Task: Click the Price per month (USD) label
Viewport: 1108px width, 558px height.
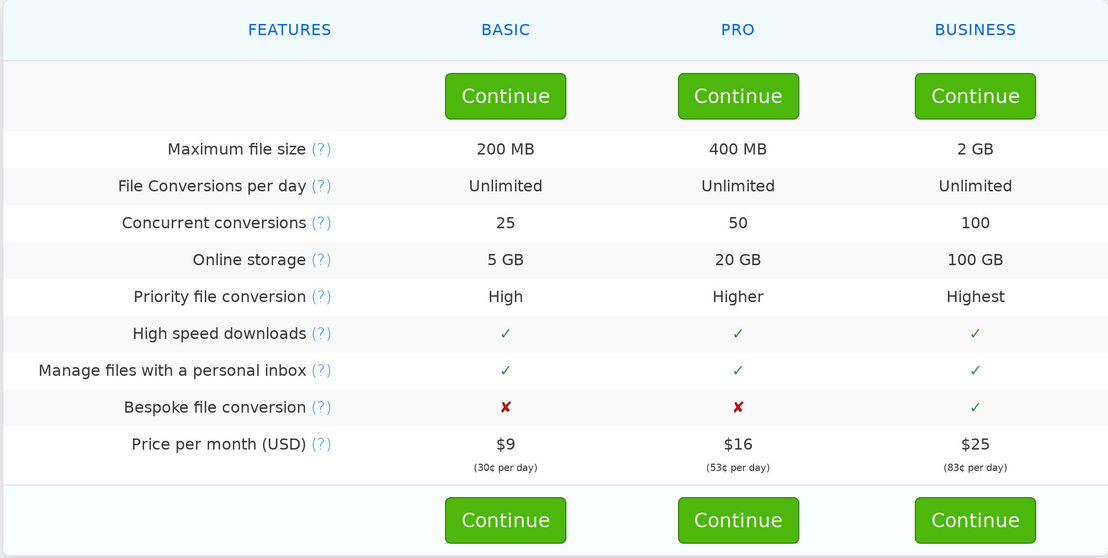Action: pos(219,444)
